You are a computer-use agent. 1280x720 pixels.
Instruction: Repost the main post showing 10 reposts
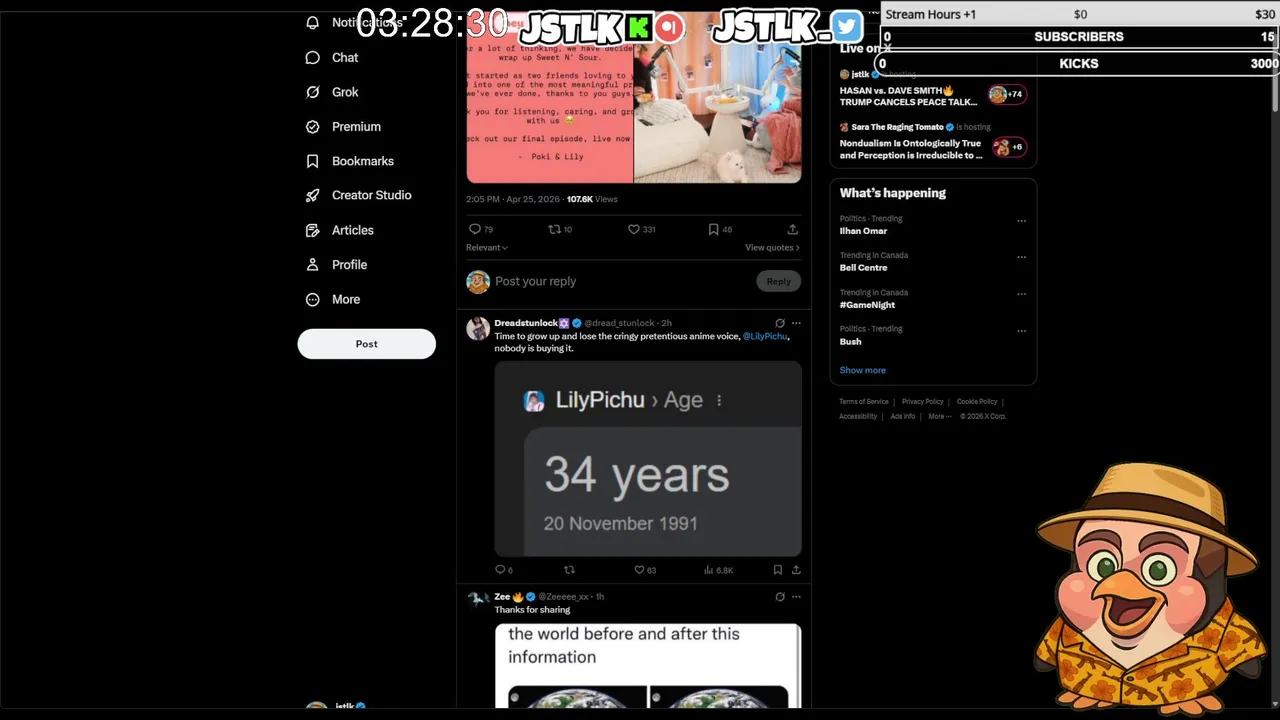(554, 229)
